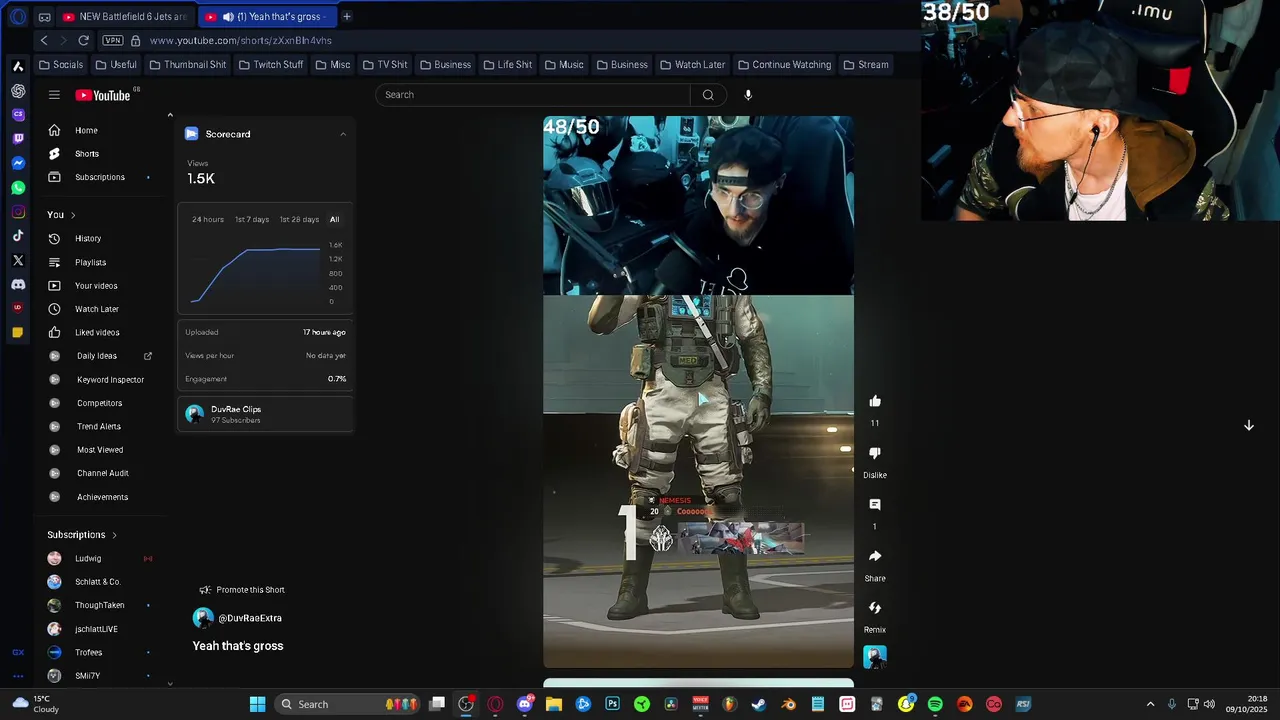1280x720 pixels.
Task: Go to next Short with down arrow
Action: pyautogui.click(x=1248, y=425)
